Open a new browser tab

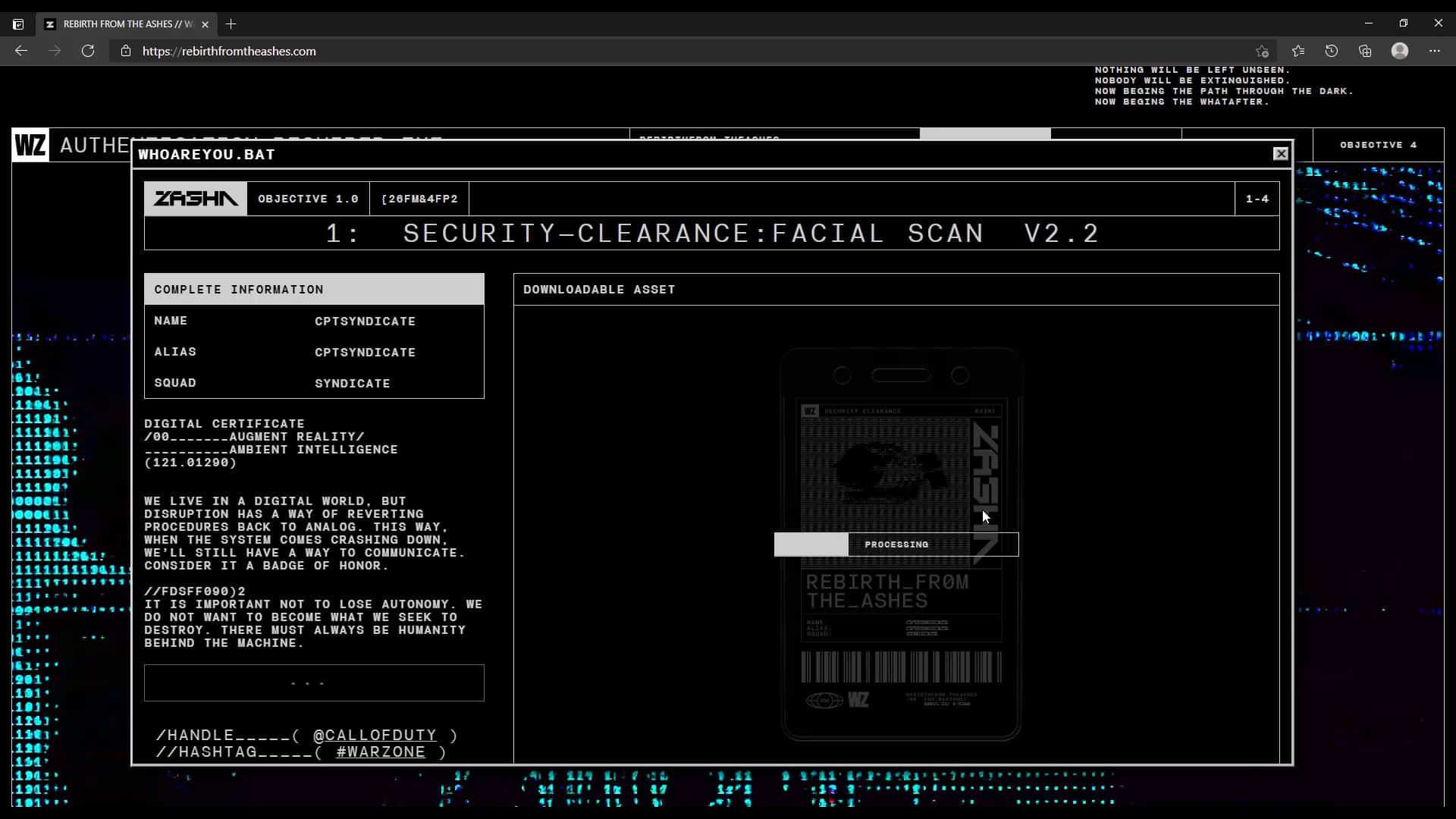click(x=231, y=24)
